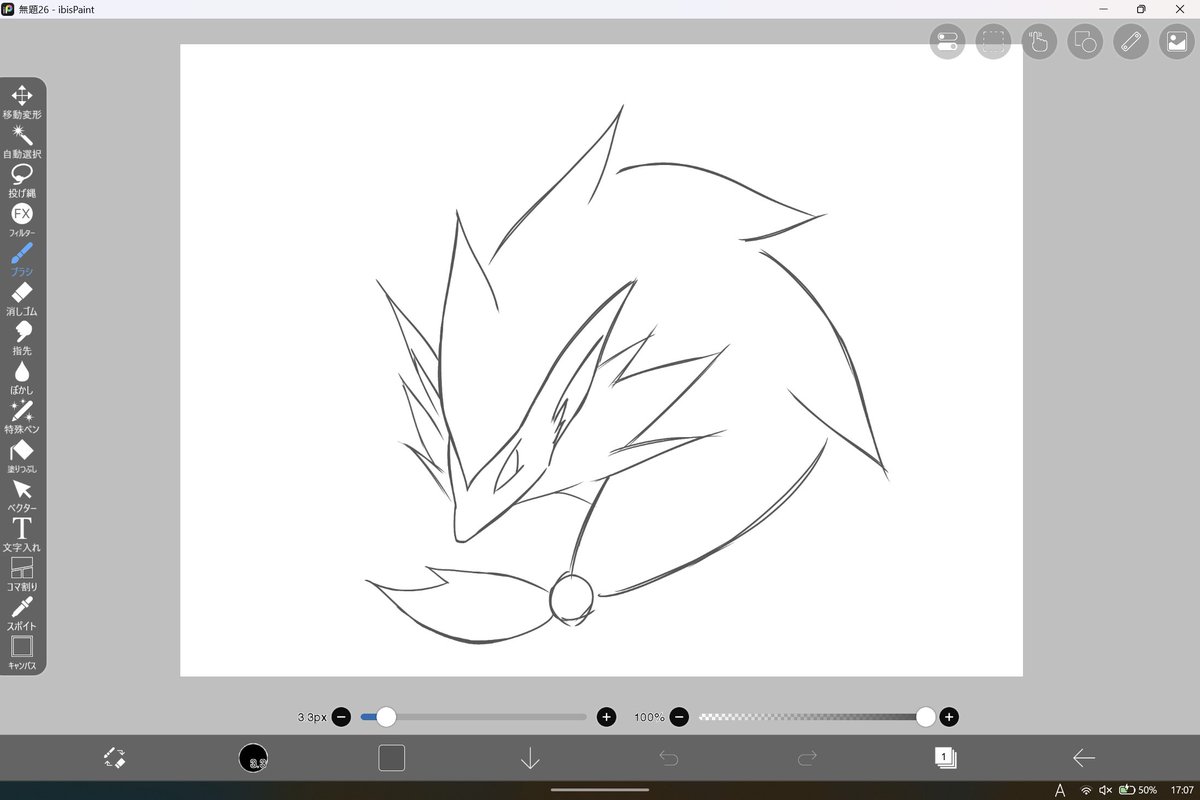Click the brush thickness slider handle
The width and height of the screenshot is (1200, 800).
coord(386,716)
